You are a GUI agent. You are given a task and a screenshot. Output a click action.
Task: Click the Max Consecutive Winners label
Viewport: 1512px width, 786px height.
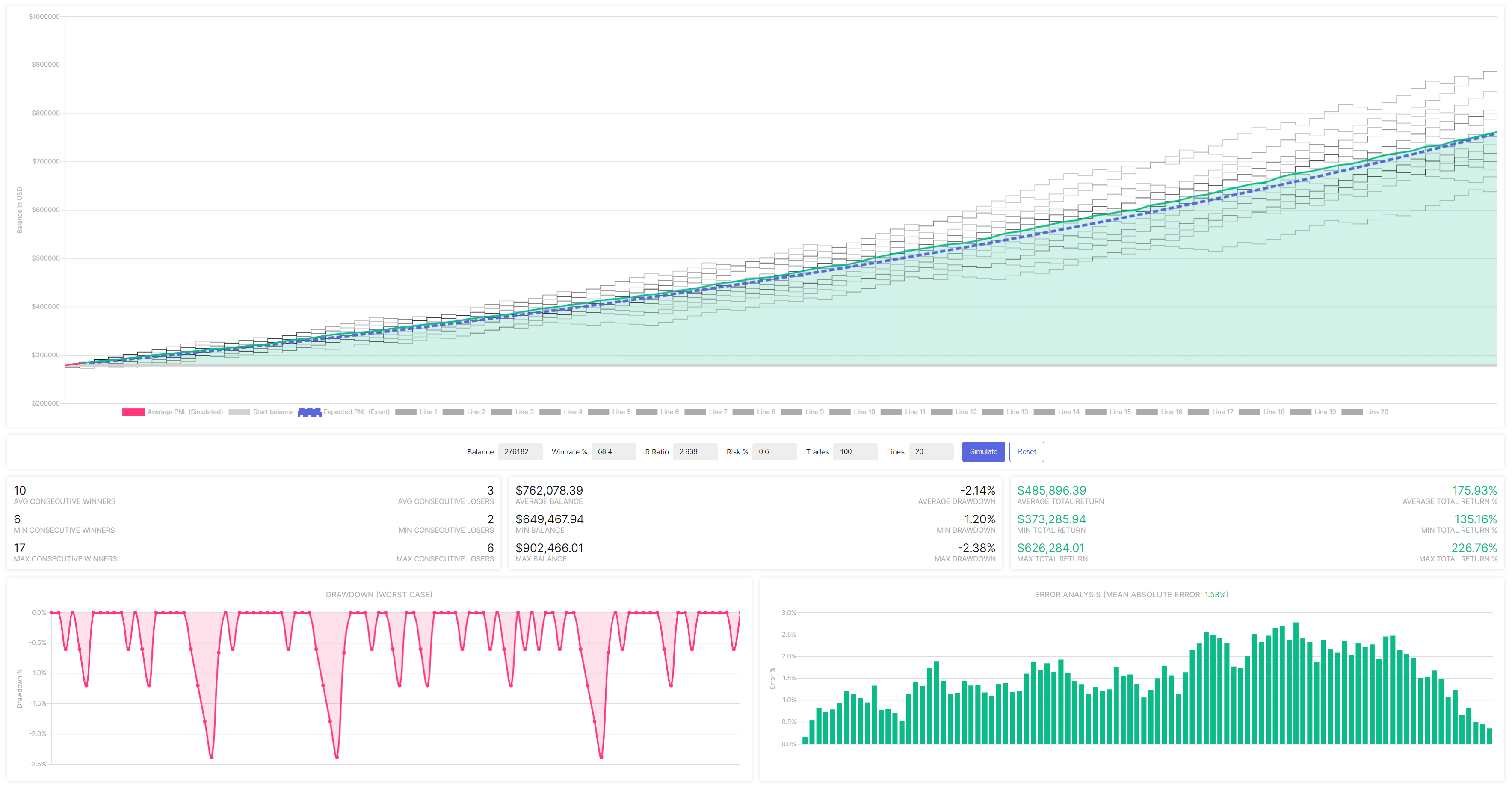coord(65,559)
